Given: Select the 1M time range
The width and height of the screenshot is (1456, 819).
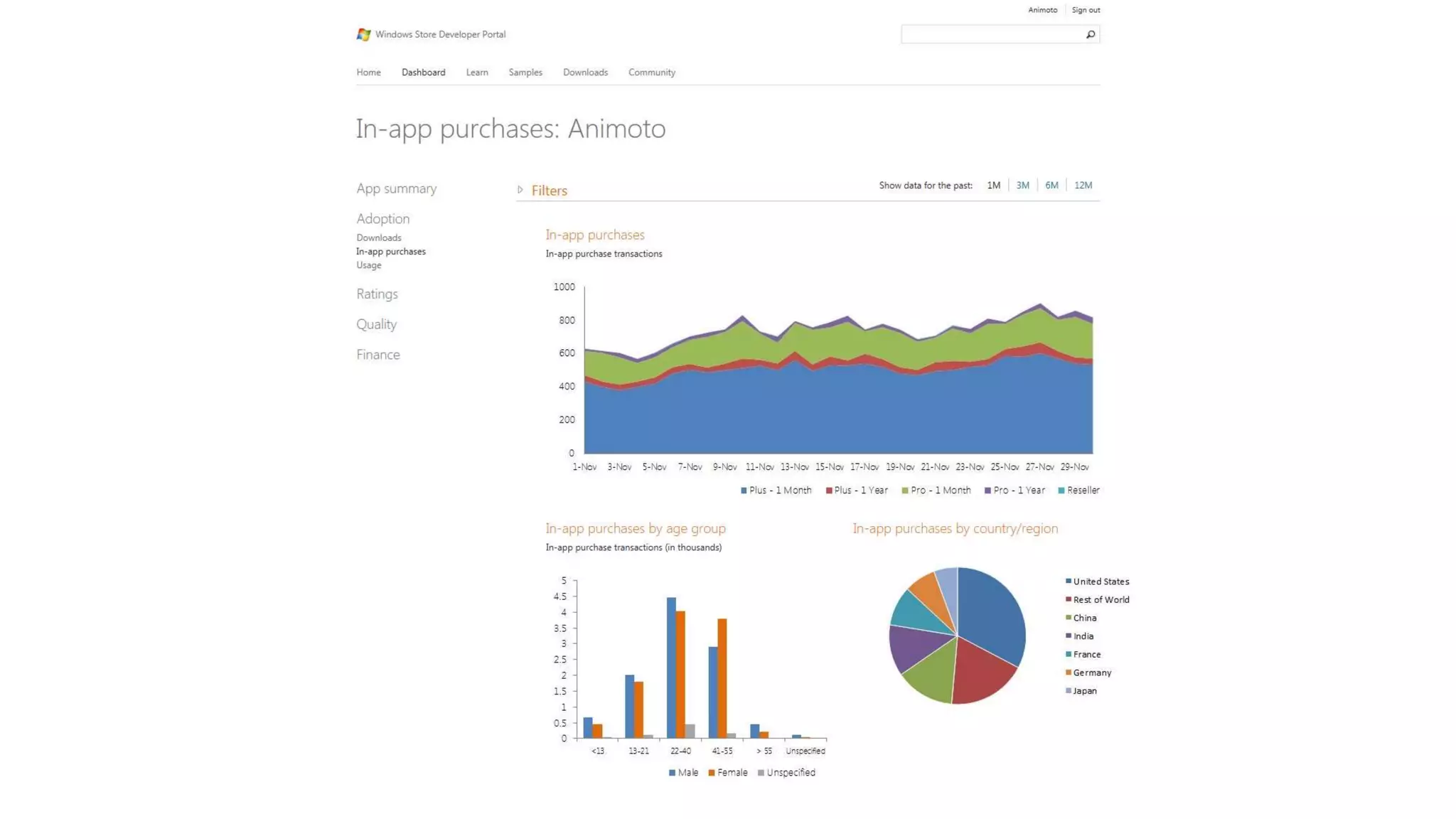Looking at the screenshot, I should tap(993, 186).
